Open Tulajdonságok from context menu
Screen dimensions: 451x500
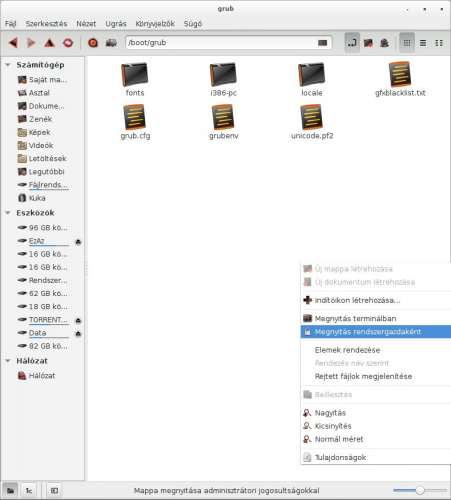coord(376,457)
